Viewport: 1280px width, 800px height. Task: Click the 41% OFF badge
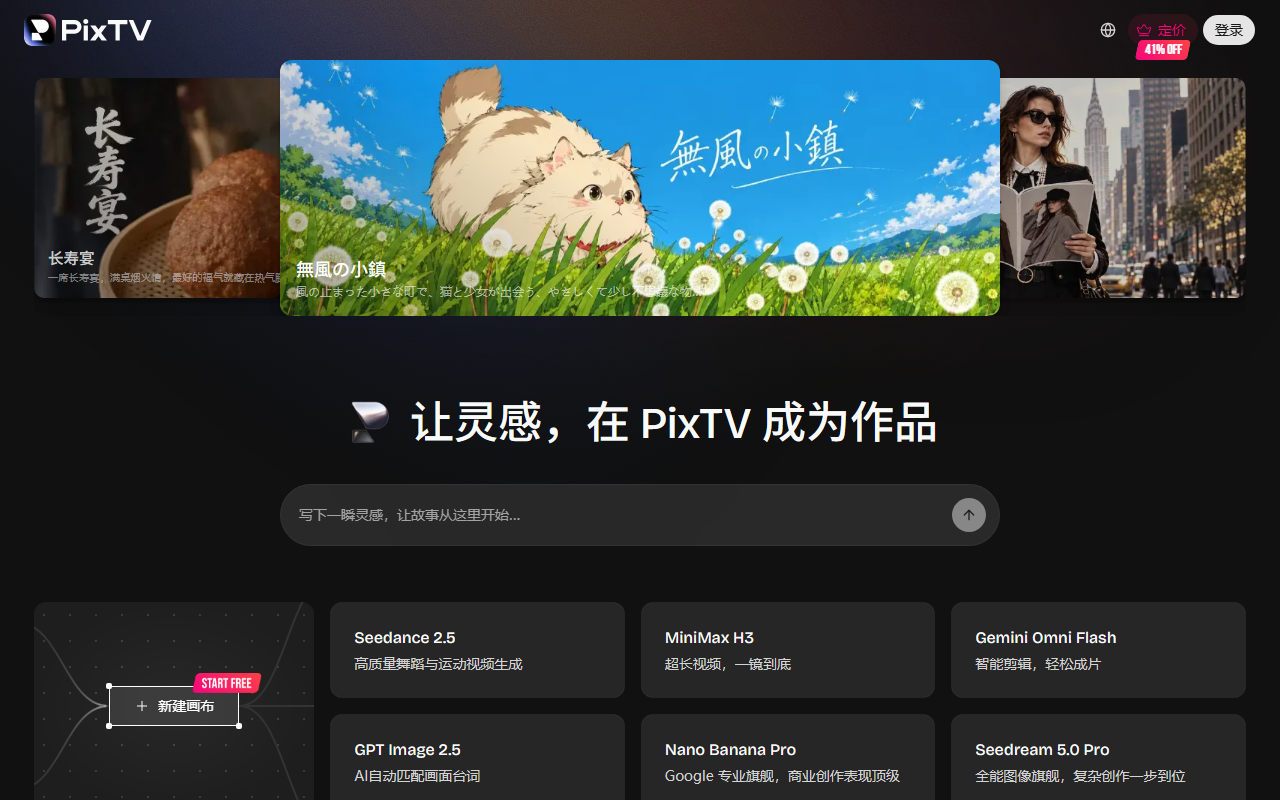pos(1163,49)
